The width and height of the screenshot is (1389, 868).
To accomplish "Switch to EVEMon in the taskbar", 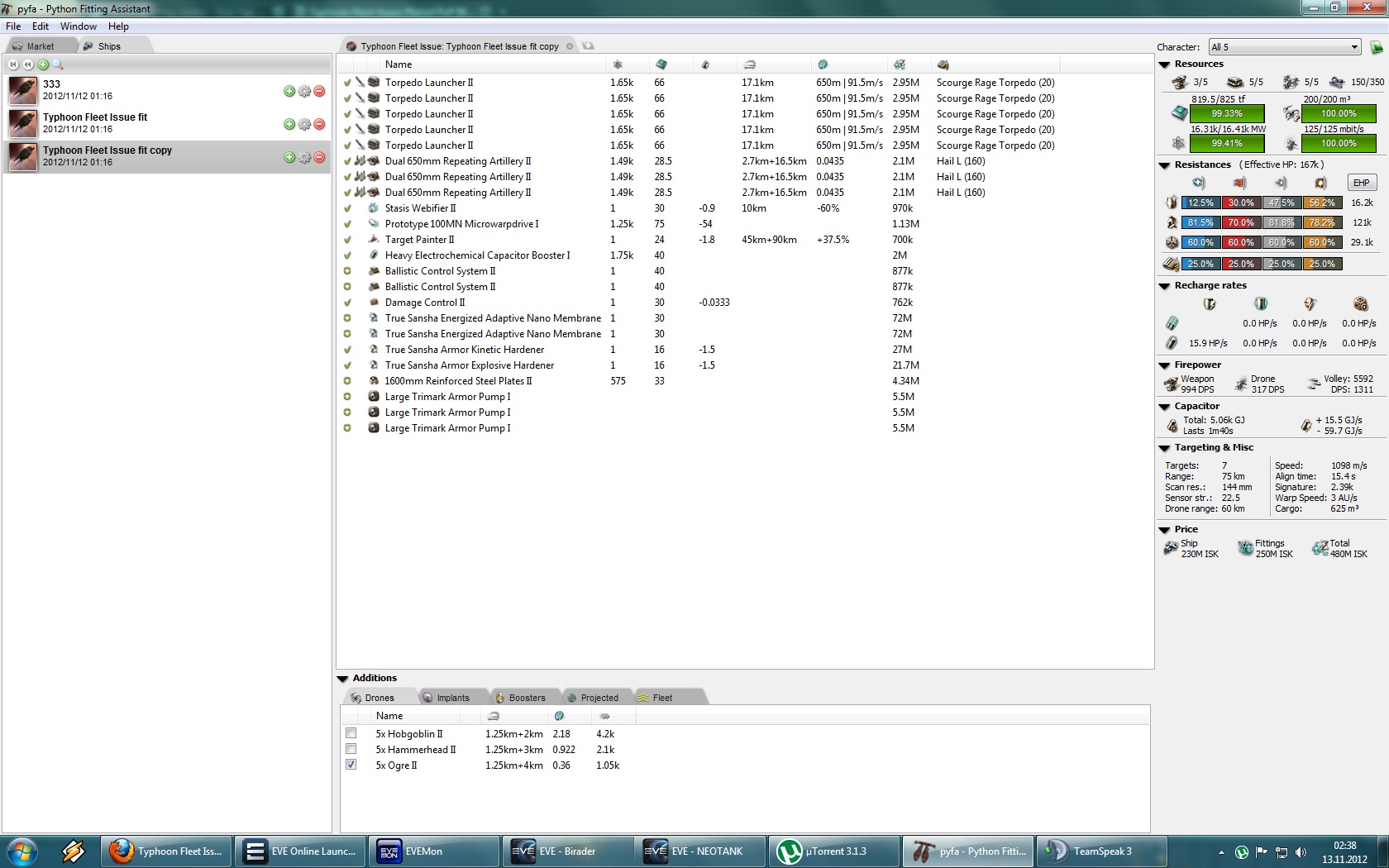I will click(433, 851).
